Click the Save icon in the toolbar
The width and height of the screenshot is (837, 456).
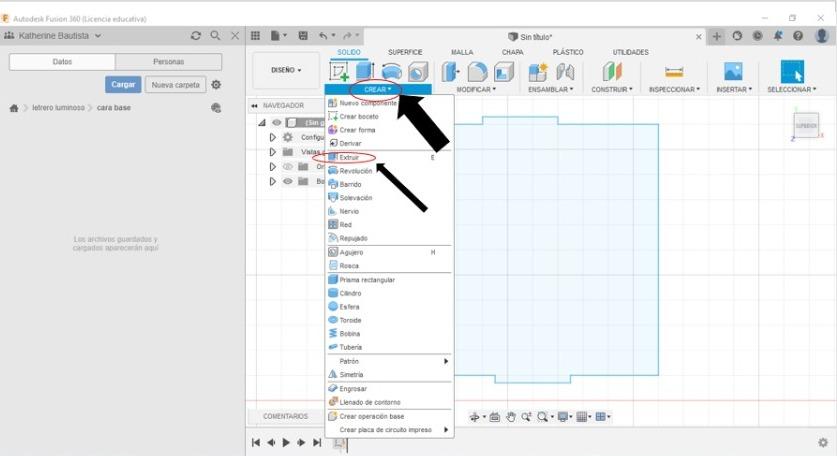[303, 36]
